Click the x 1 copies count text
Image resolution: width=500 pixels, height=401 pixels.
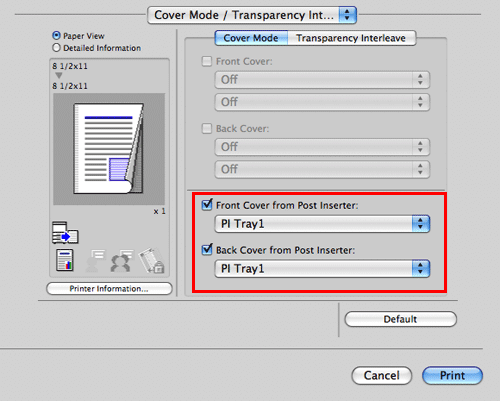[x=159, y=211]
